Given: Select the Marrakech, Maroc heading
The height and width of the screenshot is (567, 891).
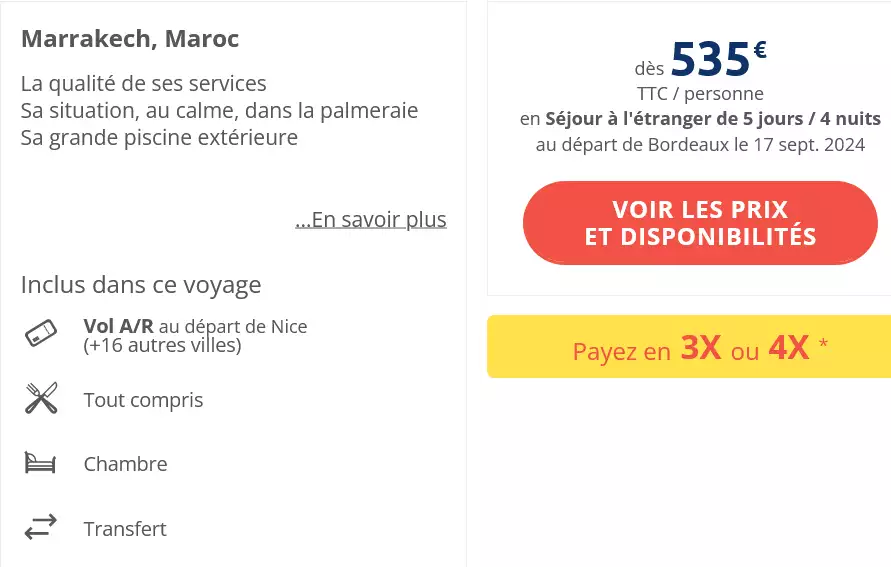Looking at the screenshot, I should 130,39.
